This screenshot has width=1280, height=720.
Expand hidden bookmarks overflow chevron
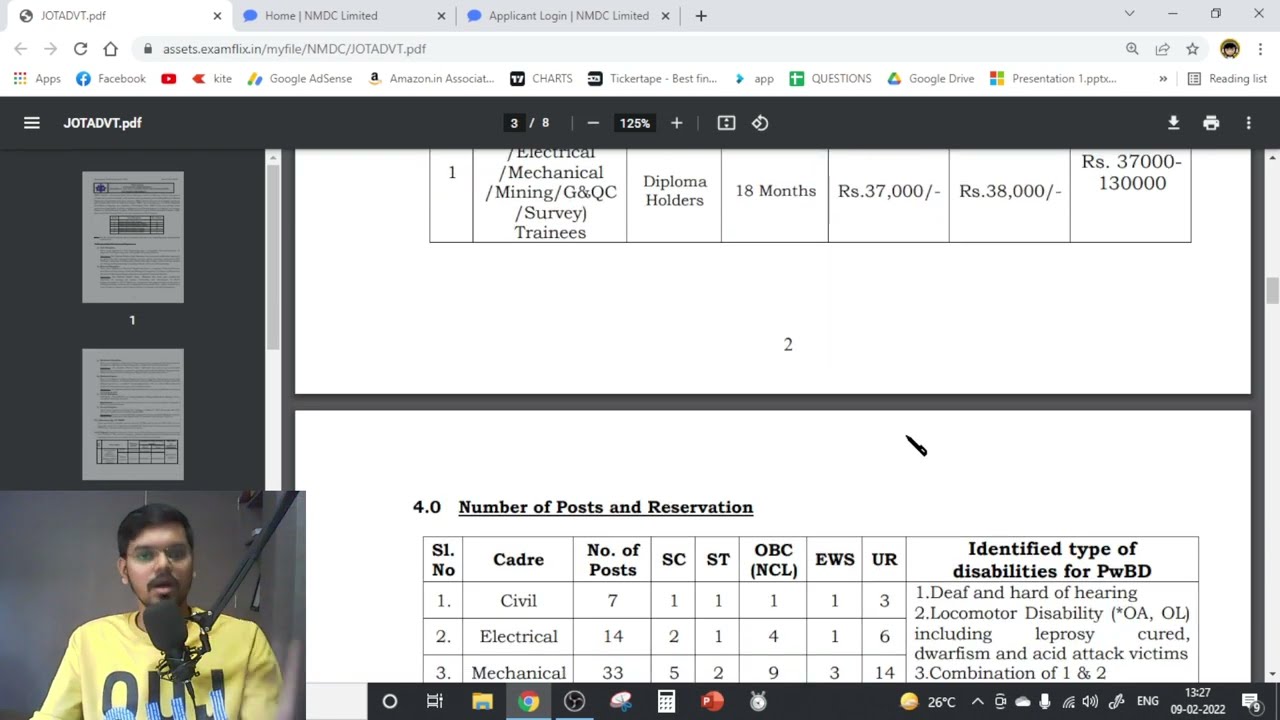click(x=1163, y=79)
